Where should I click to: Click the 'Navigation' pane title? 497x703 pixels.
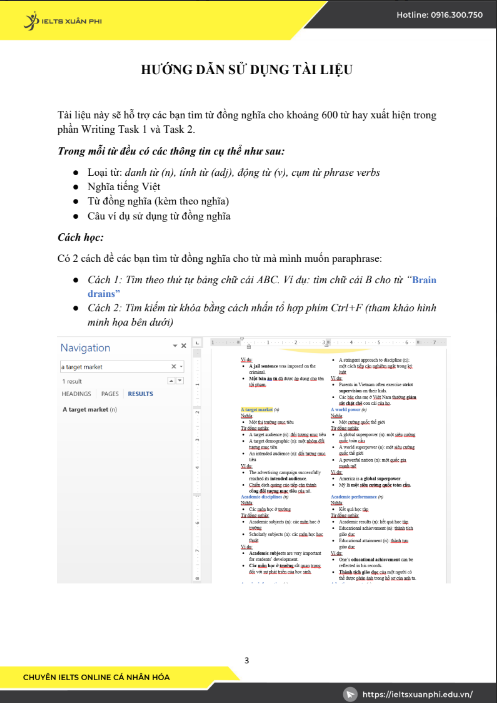point(85,348)
